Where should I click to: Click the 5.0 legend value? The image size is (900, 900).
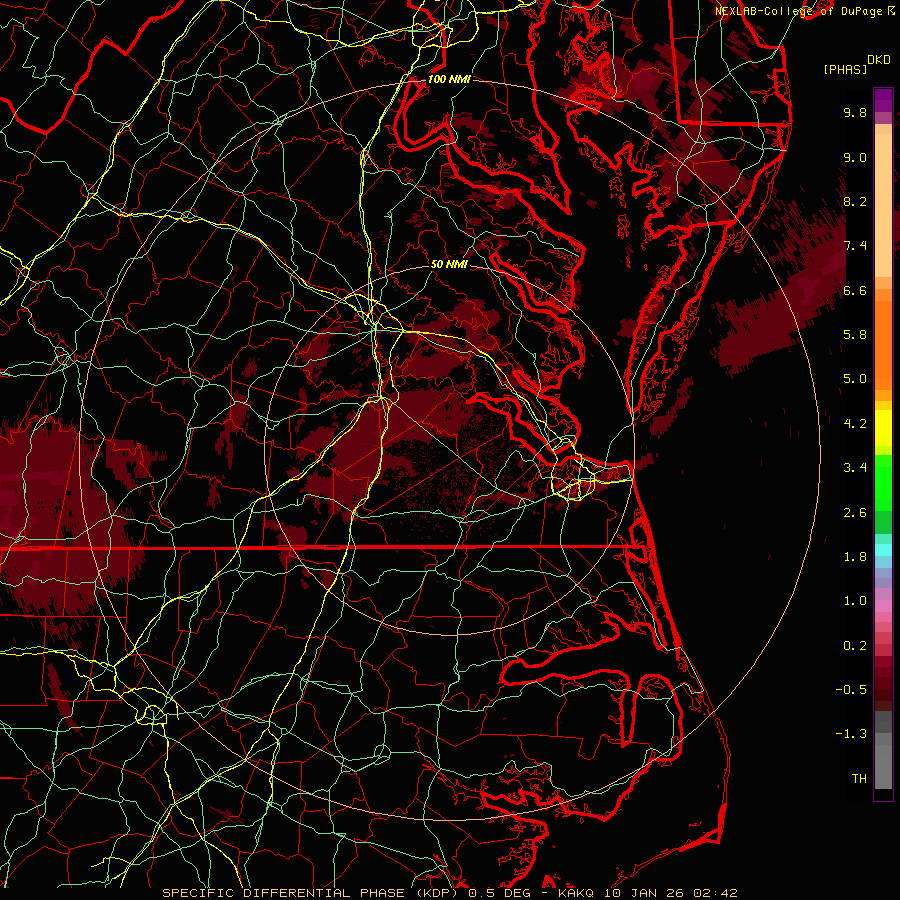pos(855,379)
